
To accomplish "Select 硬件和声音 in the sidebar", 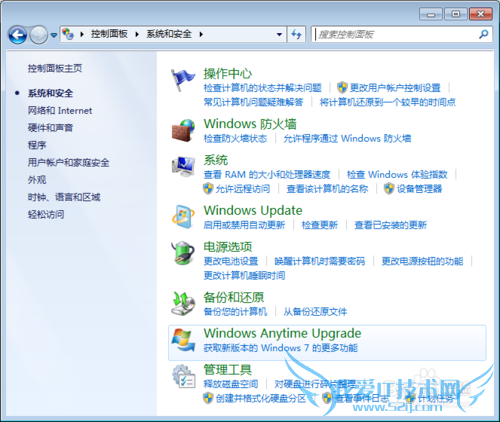I will (x=50, y=128).
